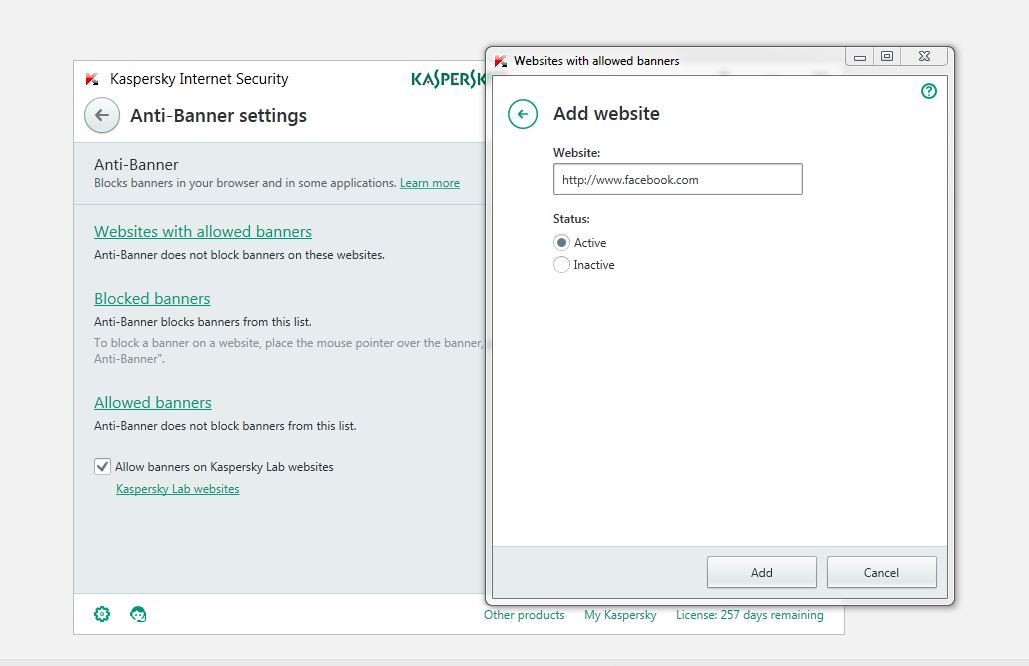Uncheck Allow banners on Kaspersky Lab websites
1029x666 pixels.
coord(102,467)
